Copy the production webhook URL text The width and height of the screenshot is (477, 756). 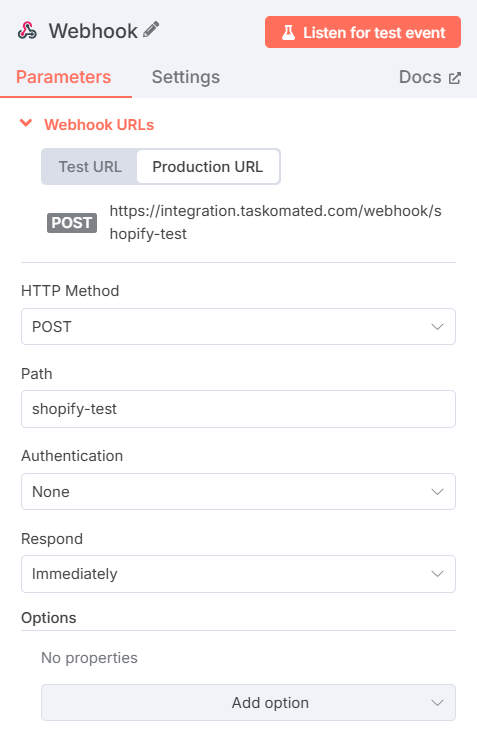click(275, 222)
